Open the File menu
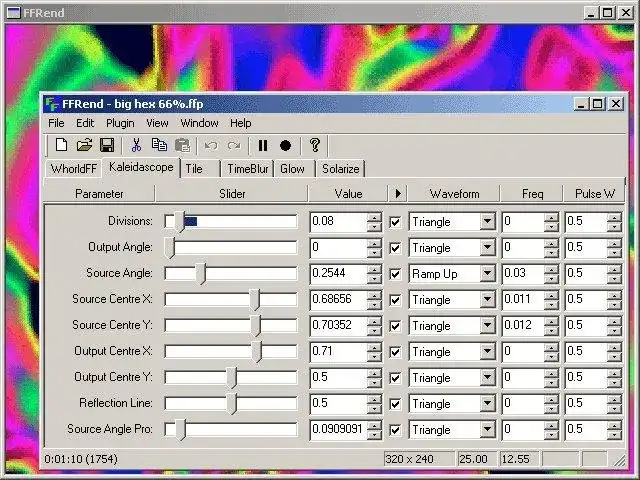This screenshot has width=640, height=480. click(x=56, y=123)
